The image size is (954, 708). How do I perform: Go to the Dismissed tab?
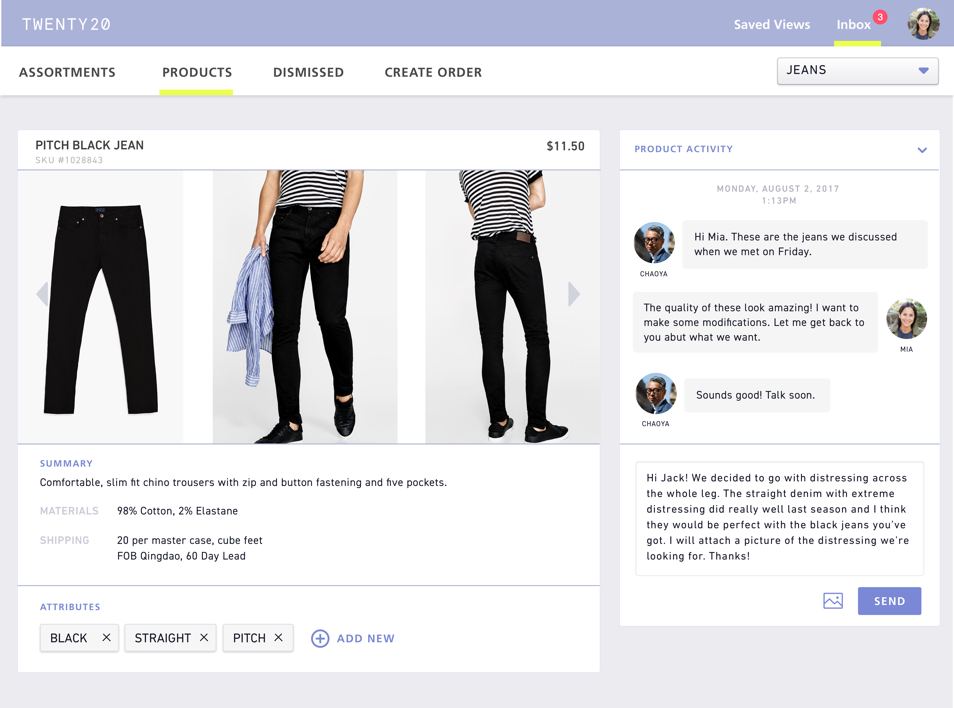pyautogui.click(x=308, y=72)
